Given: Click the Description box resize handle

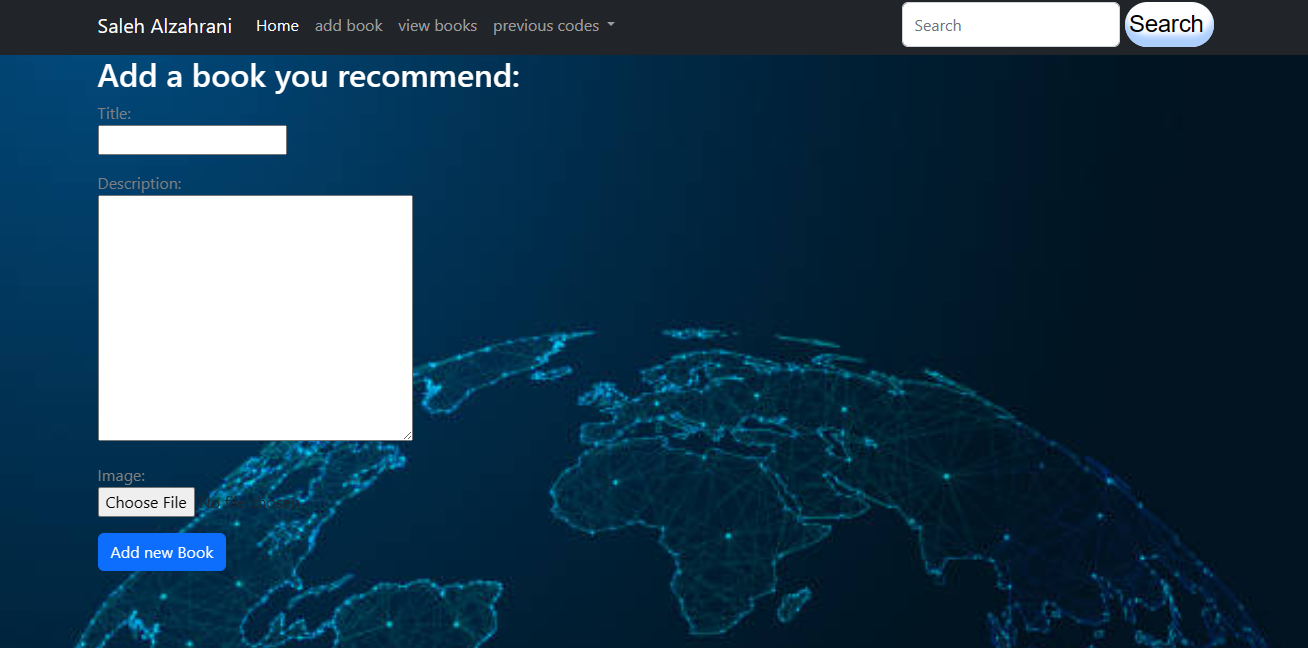Looking at the screenshot, I should (x=407, y=435).
